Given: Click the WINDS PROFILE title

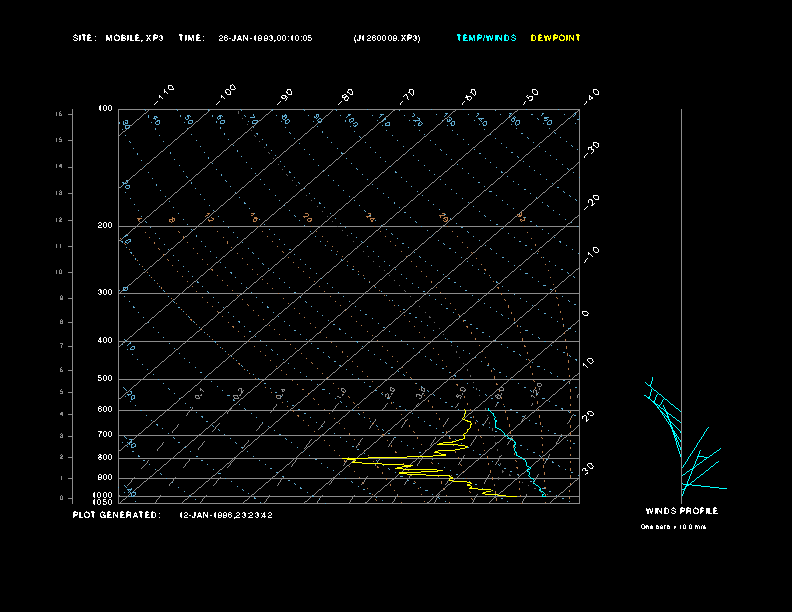Looking at the screenshot, I should coord(681,511).
